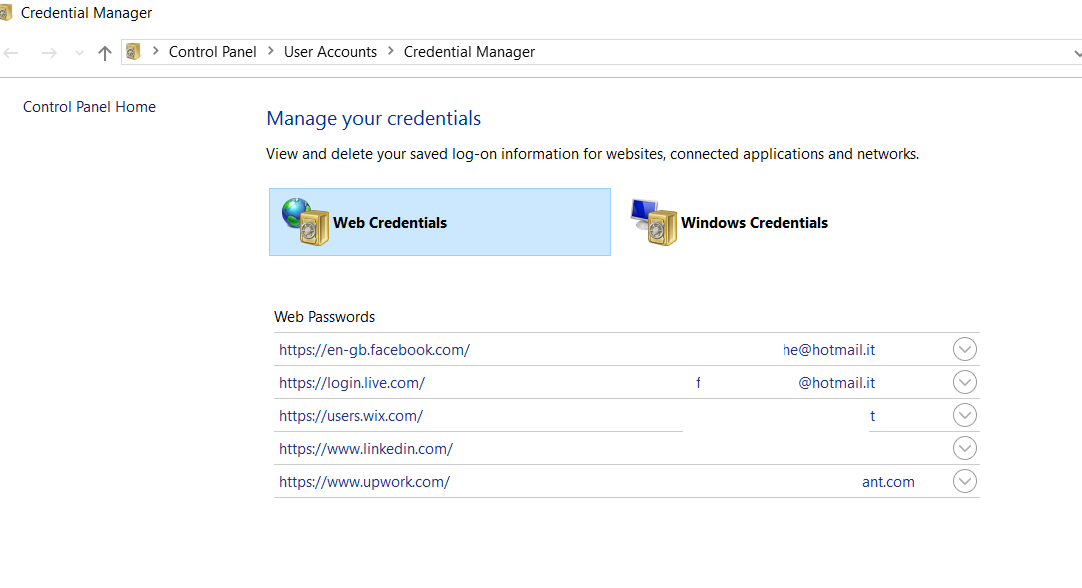Expand the login.live.com credential details
Viewport: 1082px width, 588px height.
pos(965,382)
